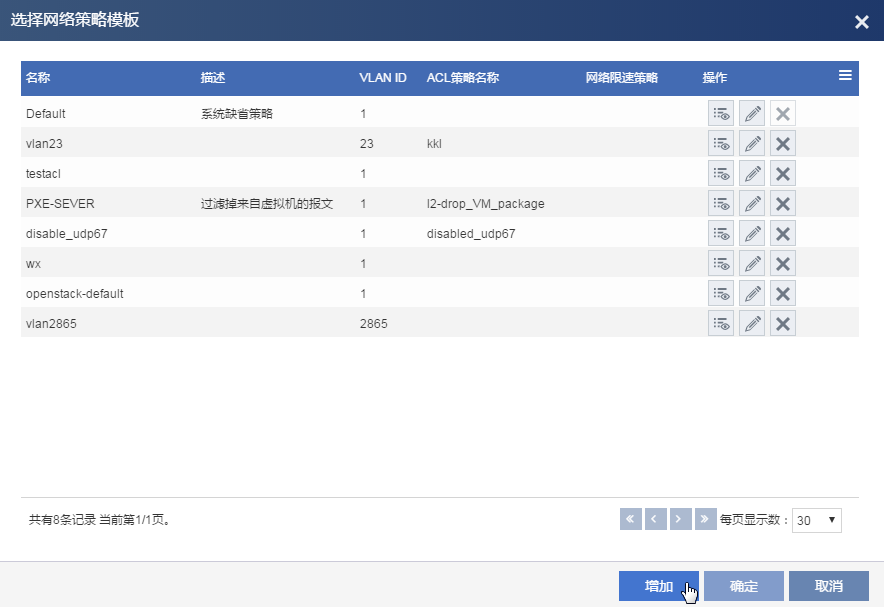Edit the wx policy template
Viewport: 884px width, 607px height.
pos(752,264)
